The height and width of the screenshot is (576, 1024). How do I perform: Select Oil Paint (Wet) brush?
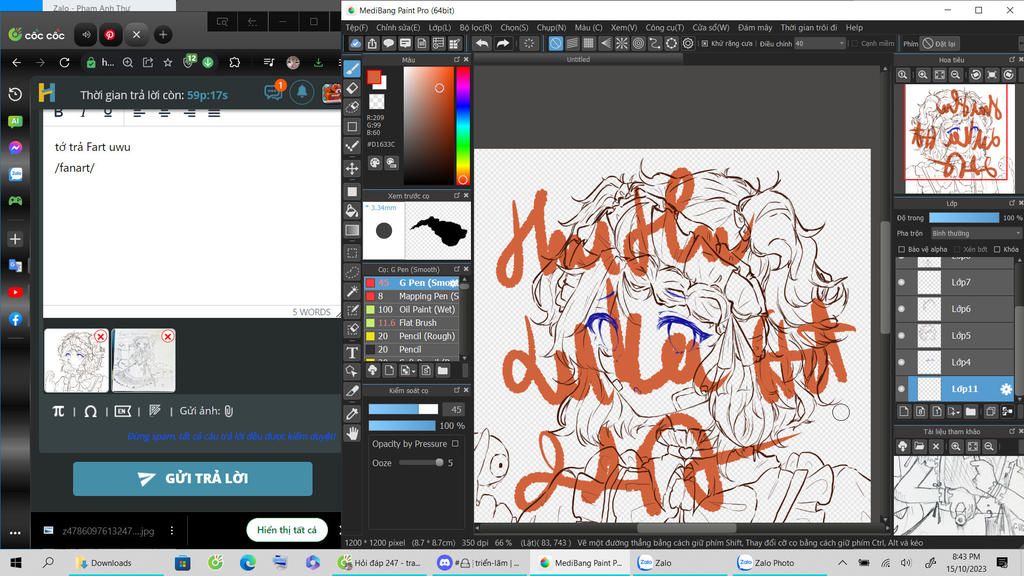point(412,310)
